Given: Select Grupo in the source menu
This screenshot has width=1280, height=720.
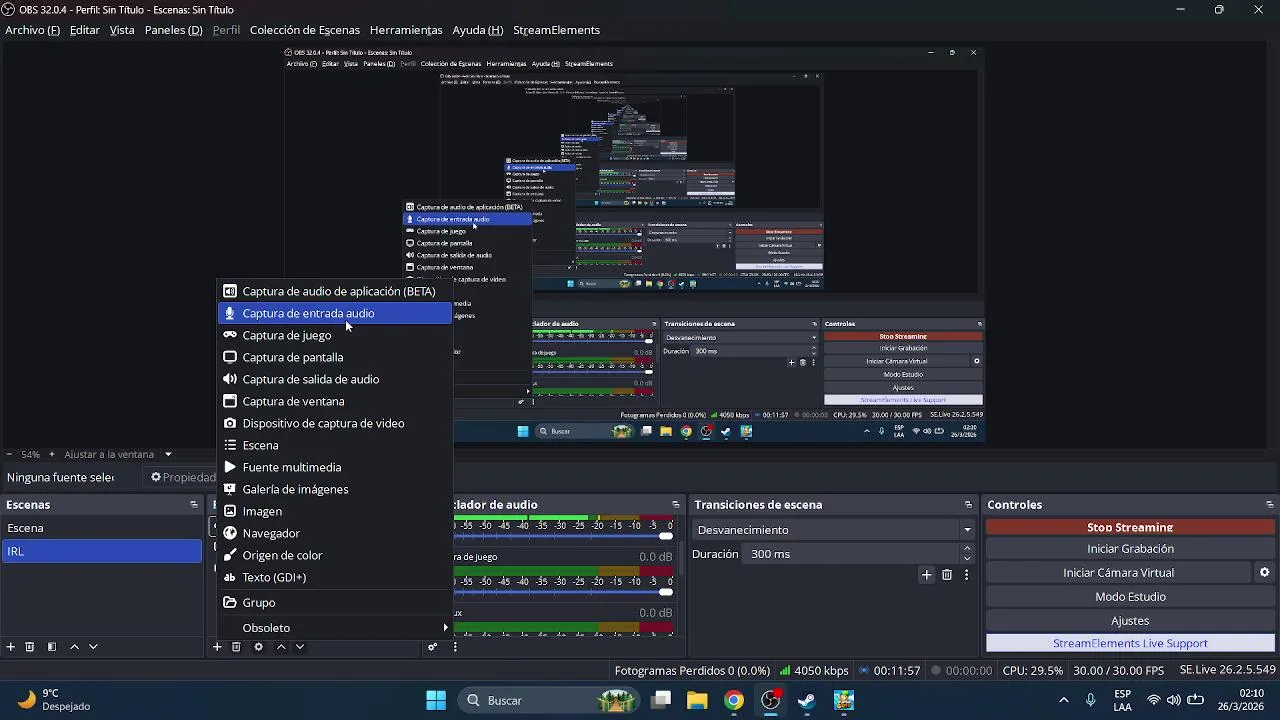Looking at the screenshot, I should [334, 602].
